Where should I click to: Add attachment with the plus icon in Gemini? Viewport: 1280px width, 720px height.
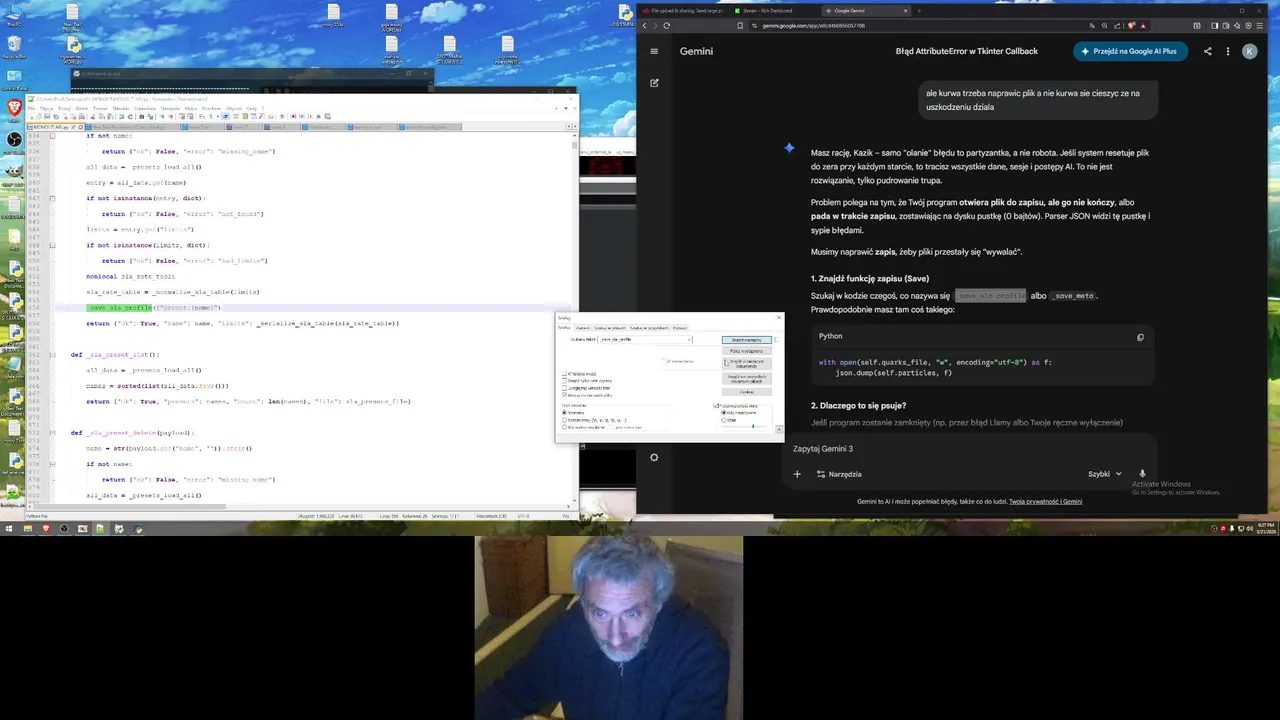(797, 474)
